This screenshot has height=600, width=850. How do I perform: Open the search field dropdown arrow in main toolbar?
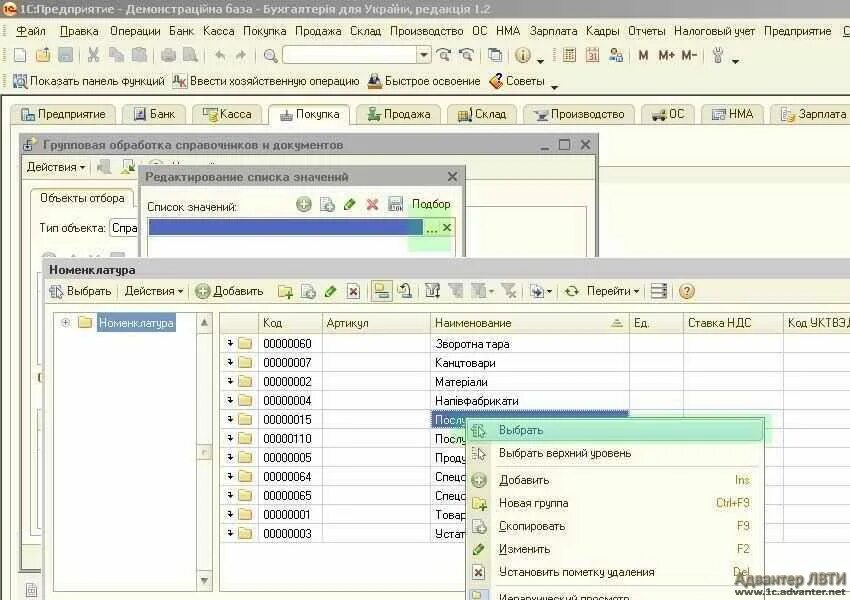[424, 55]
